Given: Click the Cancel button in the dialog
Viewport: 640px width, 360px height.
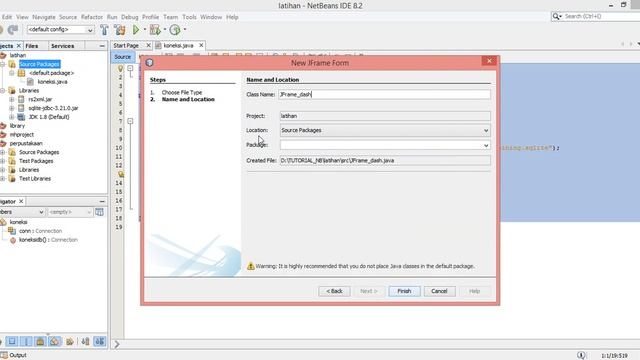Looking at the screenshot, I should coord(439,291).
